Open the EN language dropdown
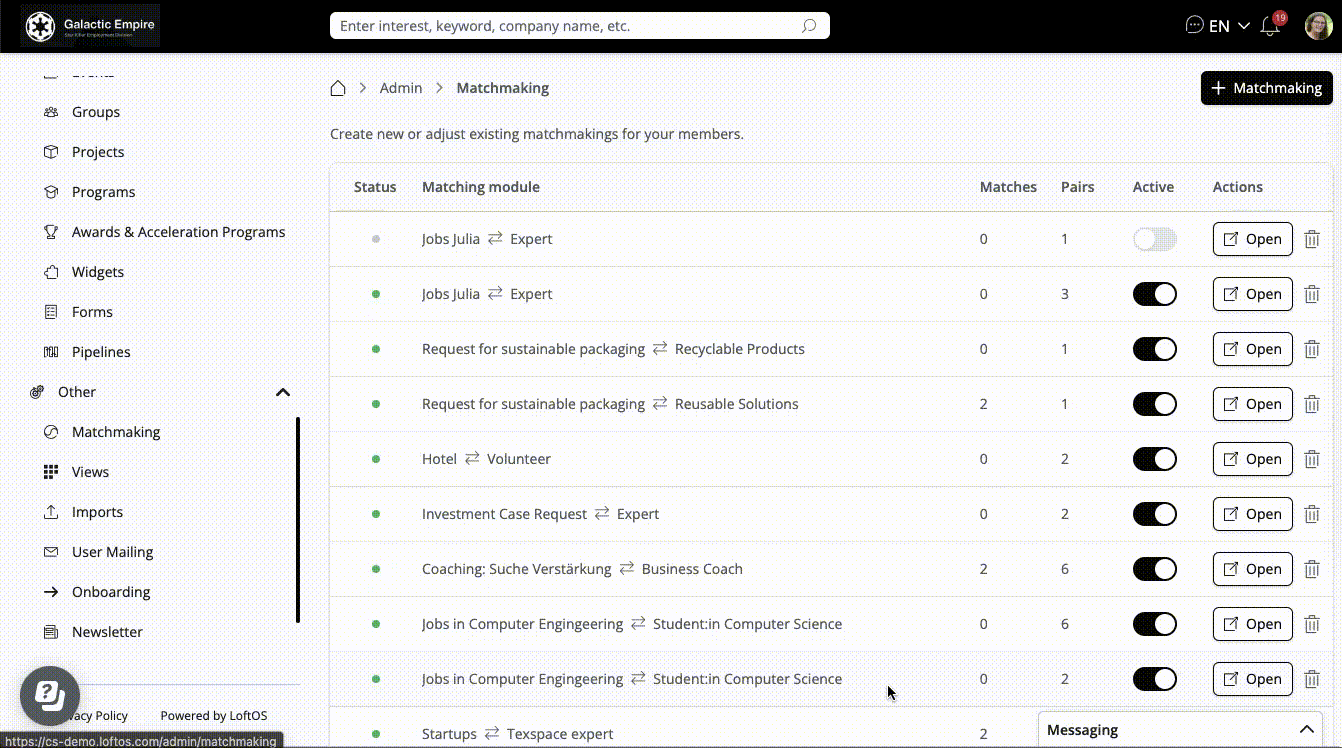The image size is (1342, 748). point(1229,26)
